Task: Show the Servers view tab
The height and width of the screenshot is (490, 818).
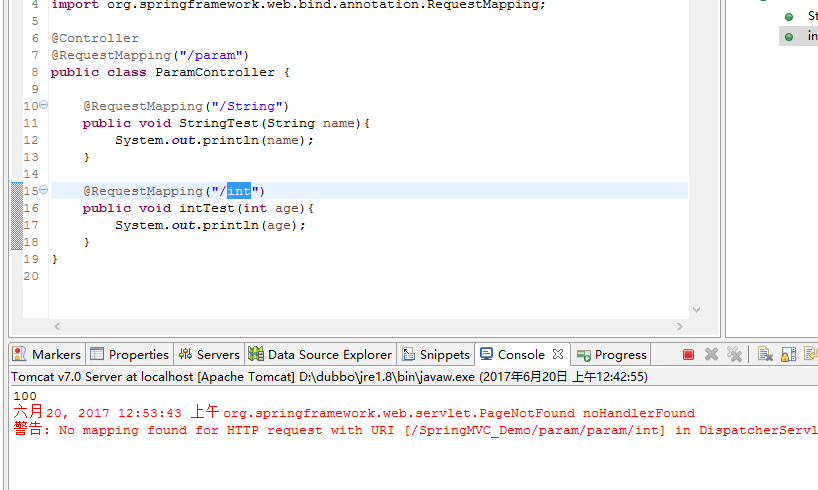Action: click(209, 354)
